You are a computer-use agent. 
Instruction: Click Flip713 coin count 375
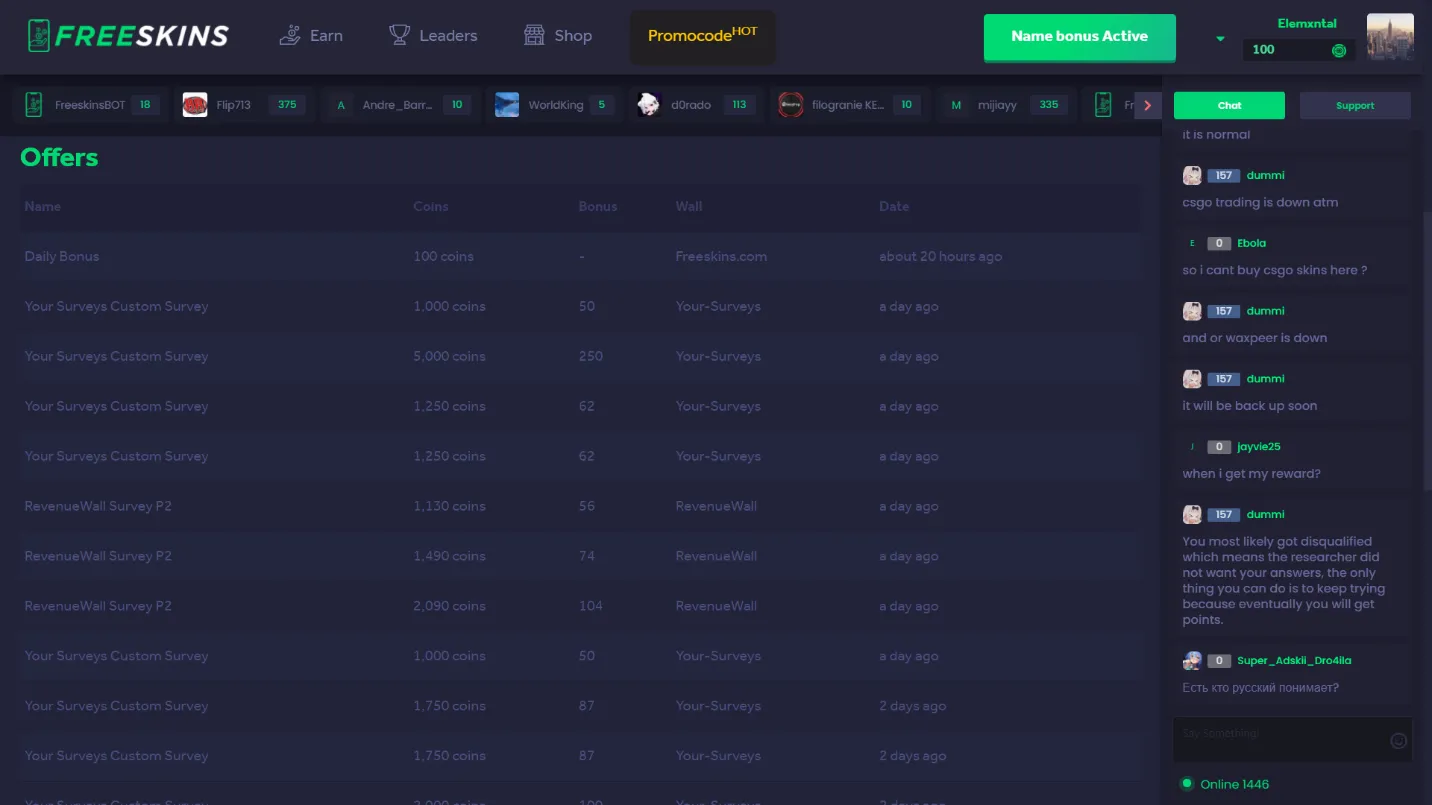click(x=287, y=105)
